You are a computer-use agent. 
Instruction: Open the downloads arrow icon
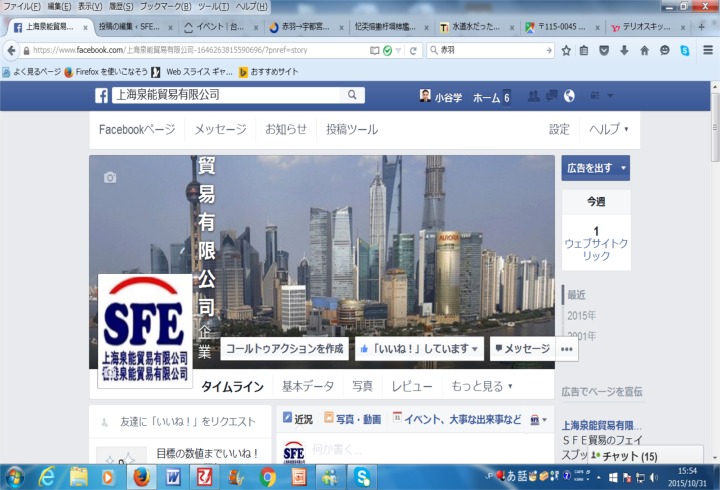pos(624,51)
